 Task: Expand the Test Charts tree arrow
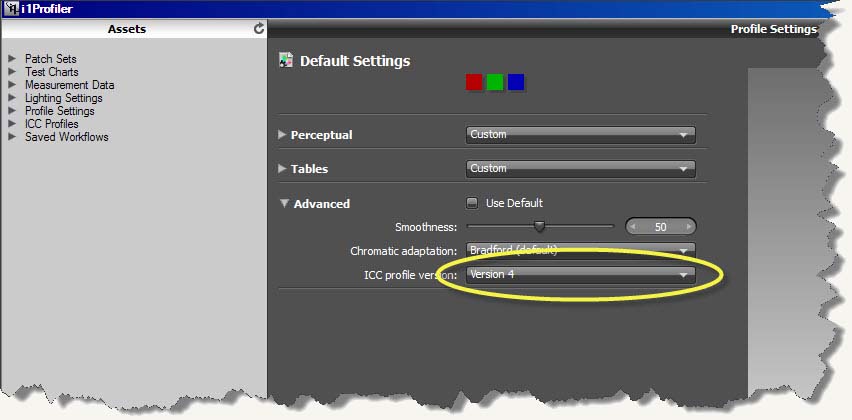[12, 72]
